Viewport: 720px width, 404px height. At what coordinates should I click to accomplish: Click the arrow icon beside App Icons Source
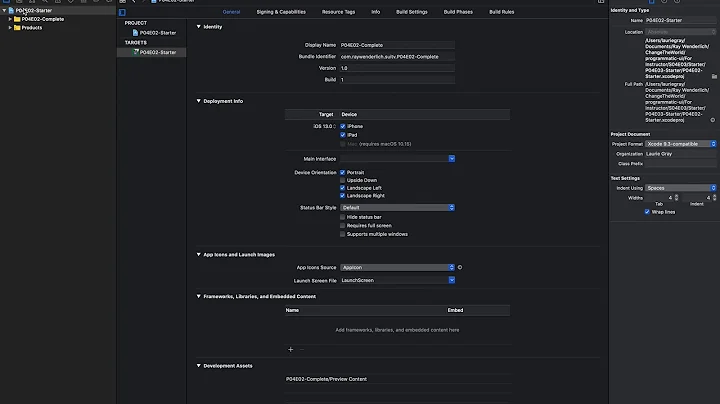point(460,267)
